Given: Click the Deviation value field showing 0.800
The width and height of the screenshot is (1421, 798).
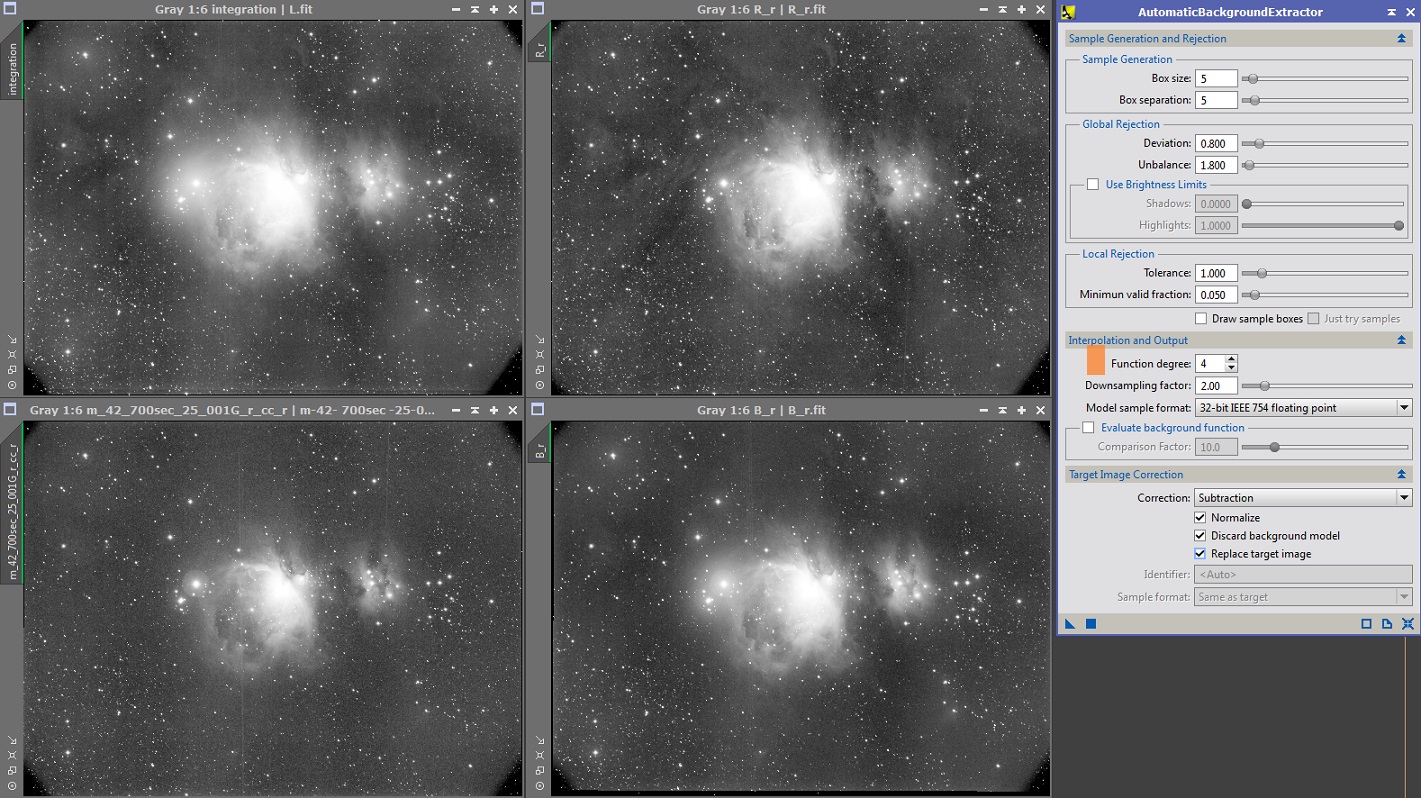Looking at the screenshot, I should [x=1216, y=144].
